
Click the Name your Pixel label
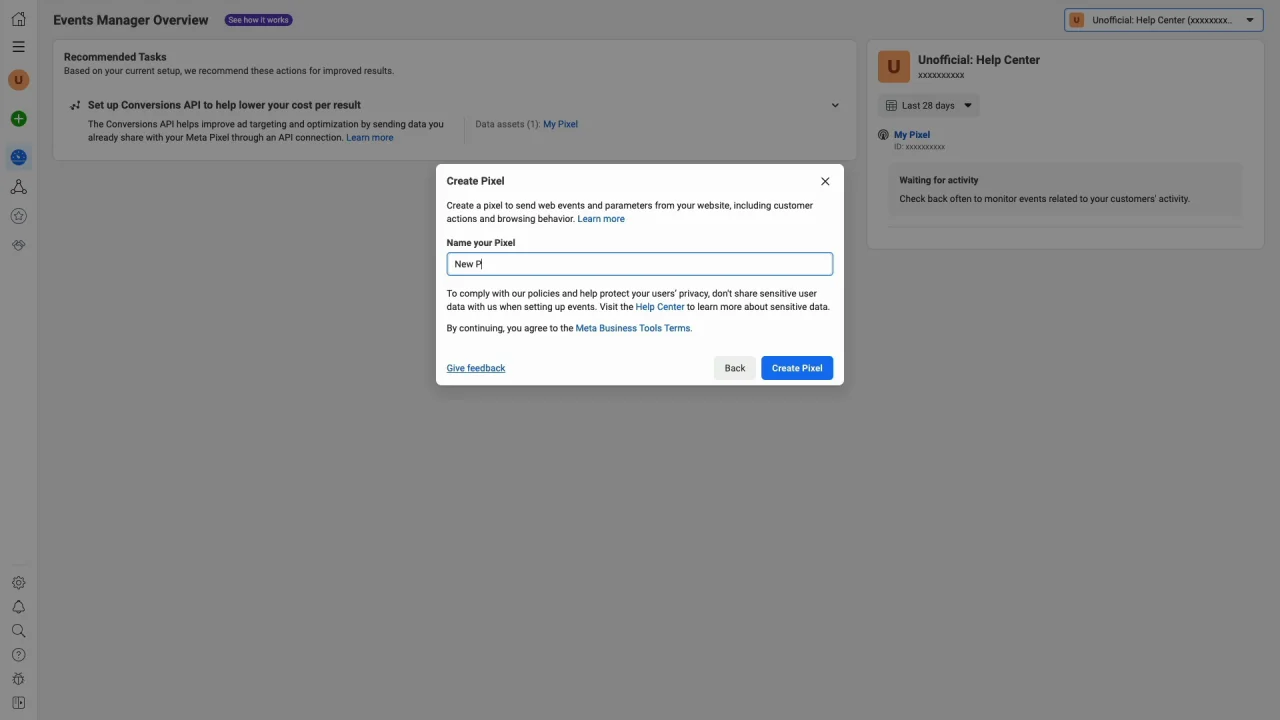tap(481, 243)
